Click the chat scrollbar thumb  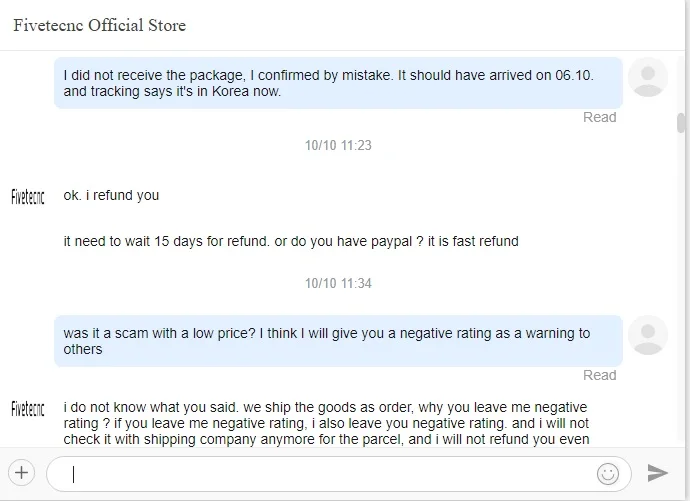tap(681, 123)
